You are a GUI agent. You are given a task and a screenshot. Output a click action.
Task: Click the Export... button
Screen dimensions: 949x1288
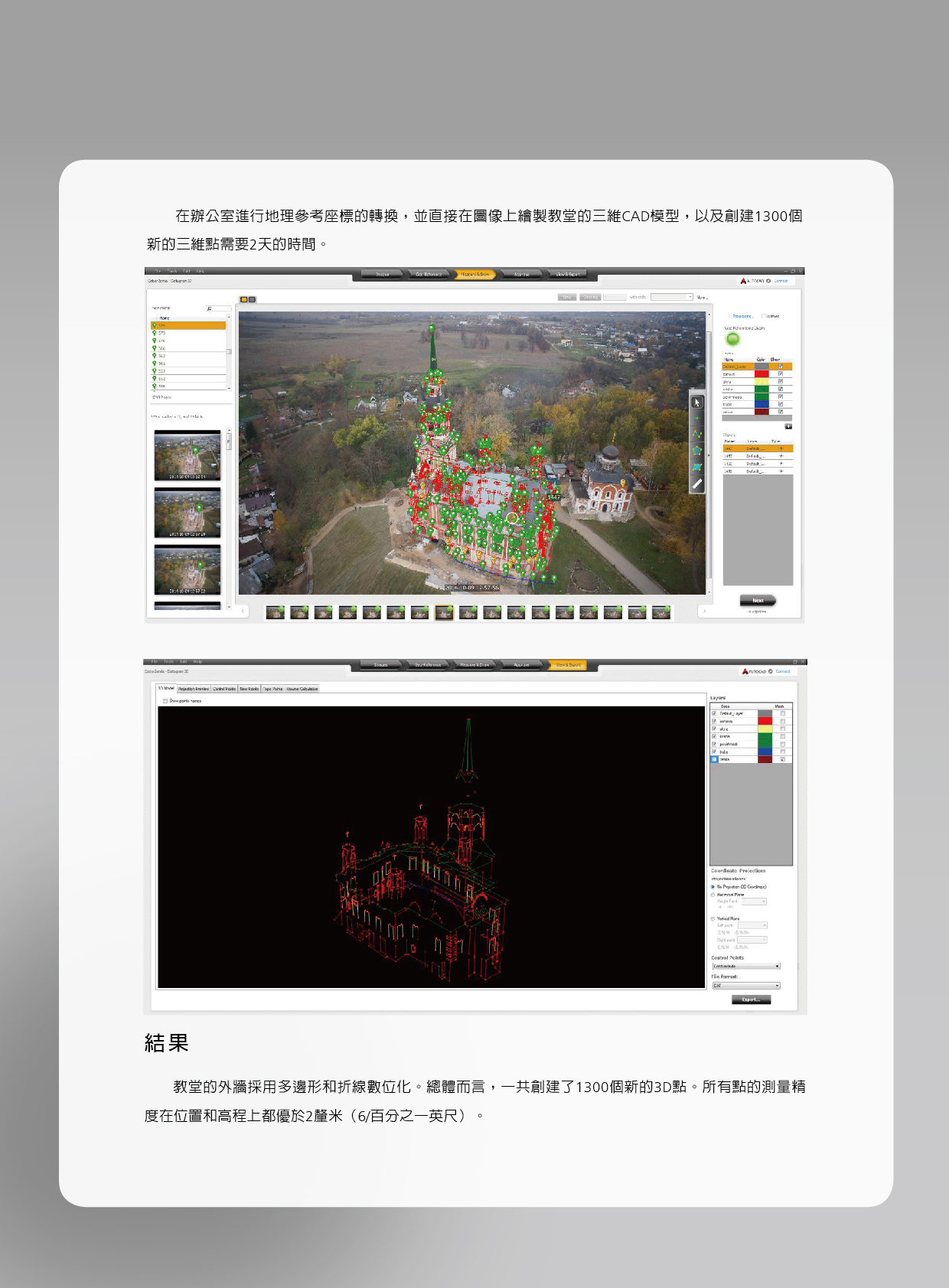pyautogui.click(x=751, y=999)
